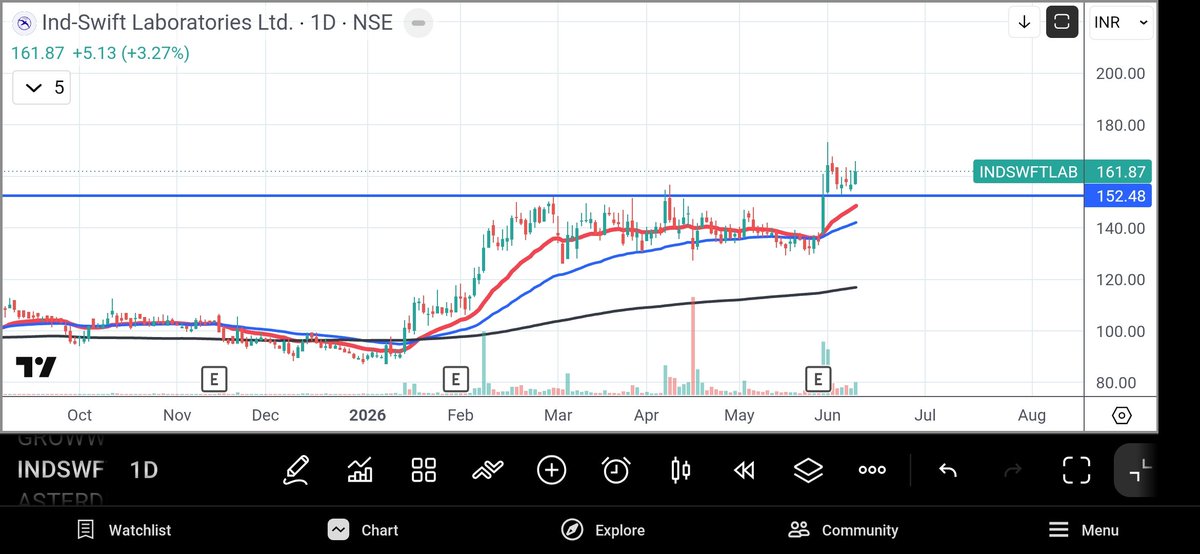Change chart type with the candlestick icon
This screenshot has width=1200, height=554.
(x=680, y=469)
